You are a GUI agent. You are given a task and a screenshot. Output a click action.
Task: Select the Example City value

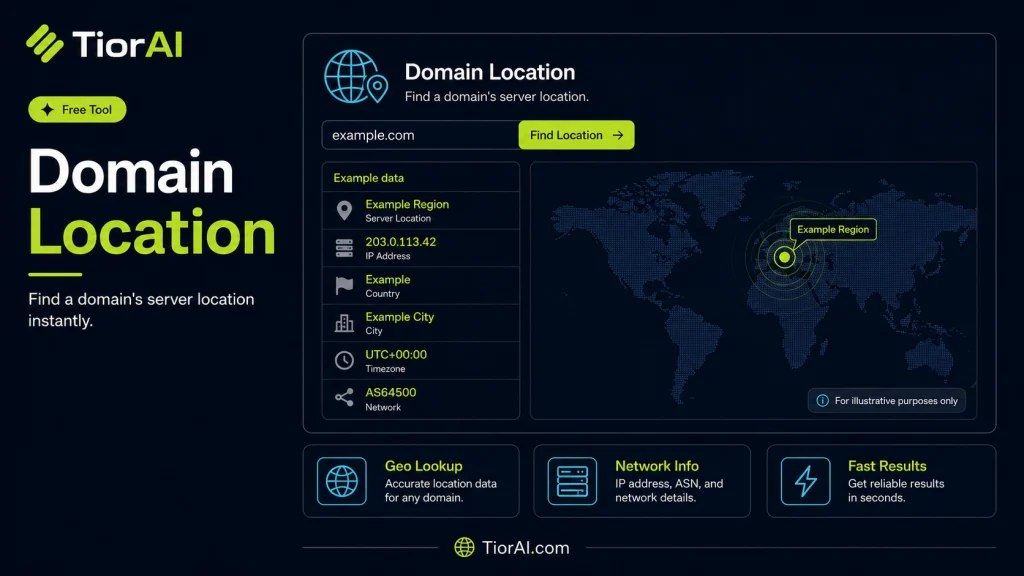[x=400, y=317]
